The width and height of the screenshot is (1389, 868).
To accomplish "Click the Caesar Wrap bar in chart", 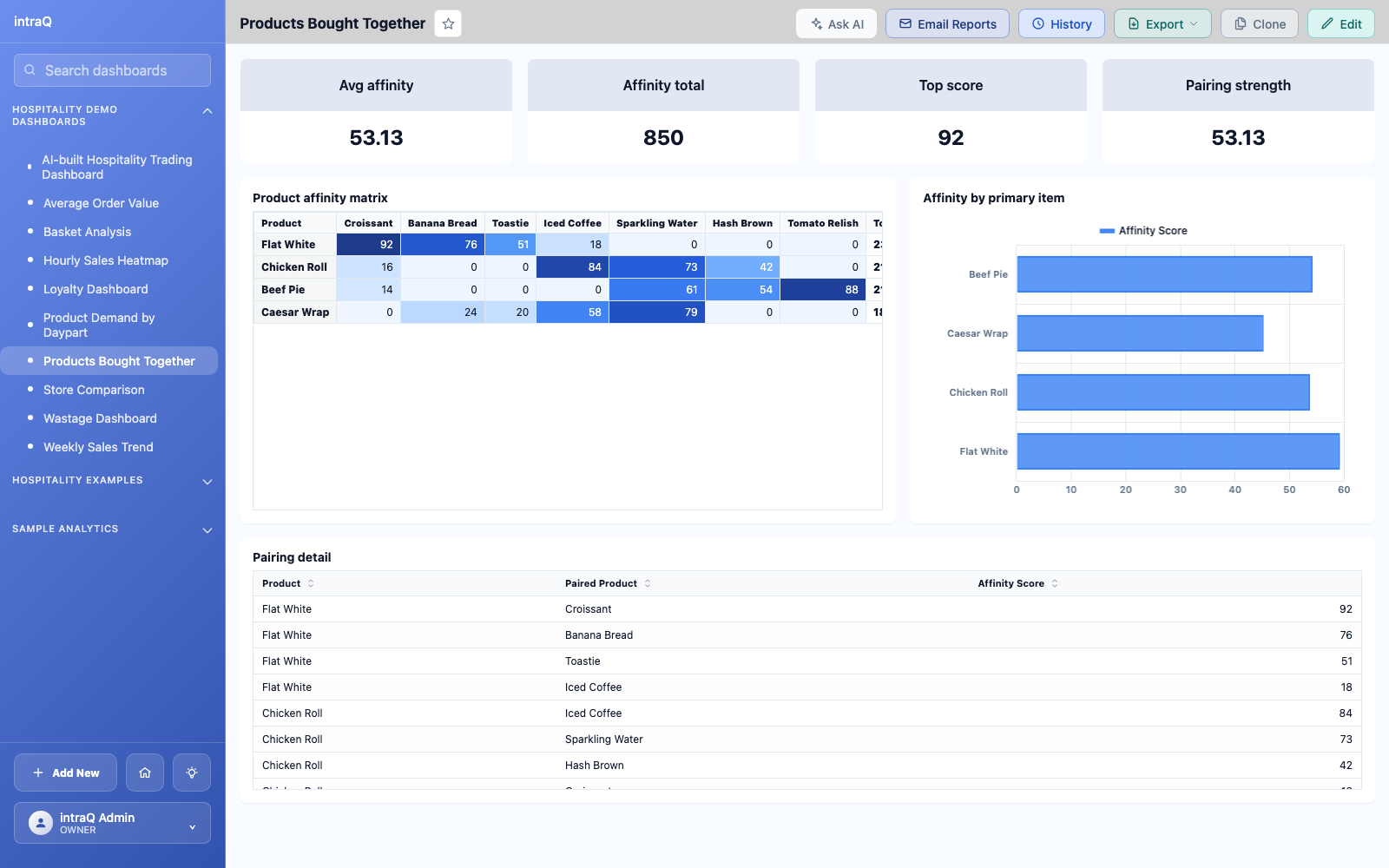I will (x=1140, y=333).
